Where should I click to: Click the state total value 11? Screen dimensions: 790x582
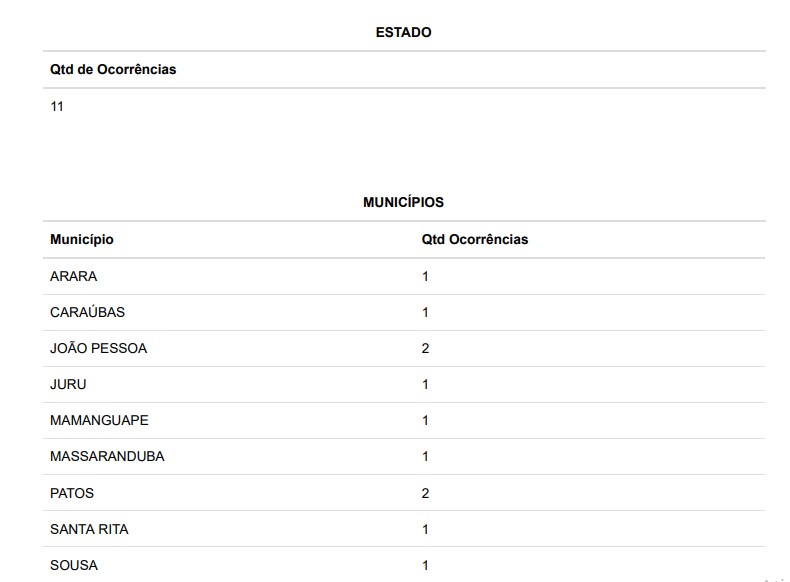[57, 106]
